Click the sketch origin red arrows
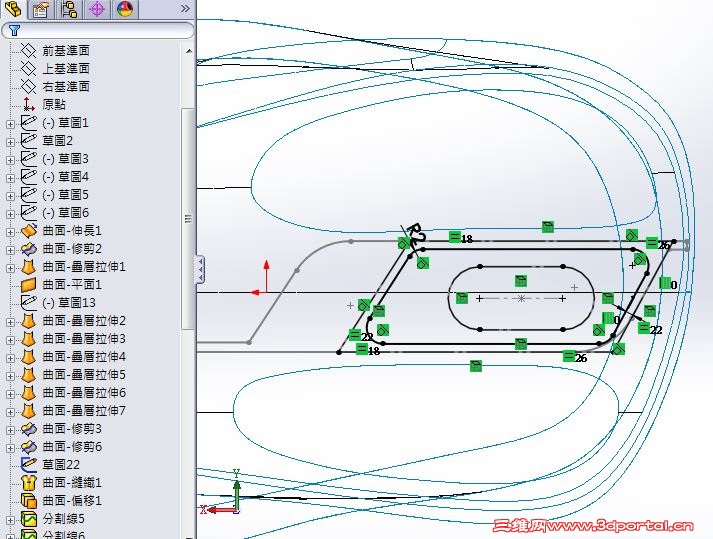 tap(261, 278)
